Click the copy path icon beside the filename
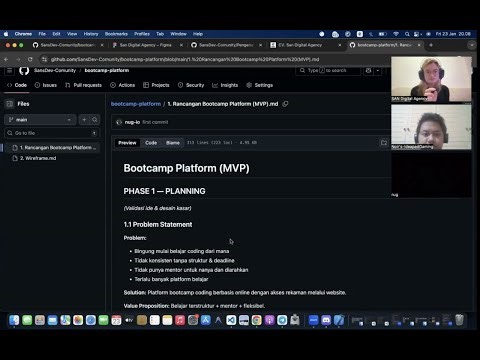 tap(285, 104)
